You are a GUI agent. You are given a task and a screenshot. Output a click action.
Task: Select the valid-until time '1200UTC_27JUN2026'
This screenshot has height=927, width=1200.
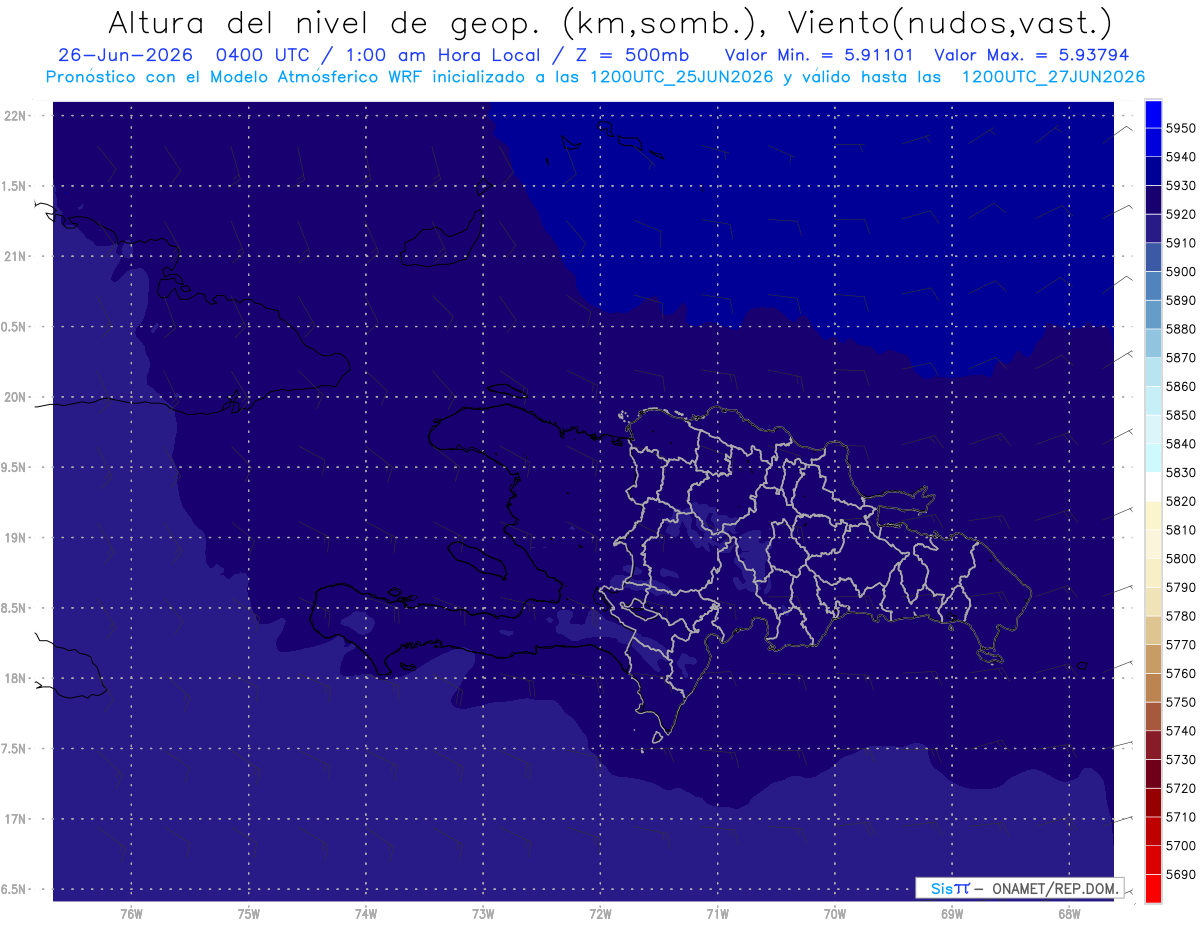pyautogui.click(x=1053, y=77)
